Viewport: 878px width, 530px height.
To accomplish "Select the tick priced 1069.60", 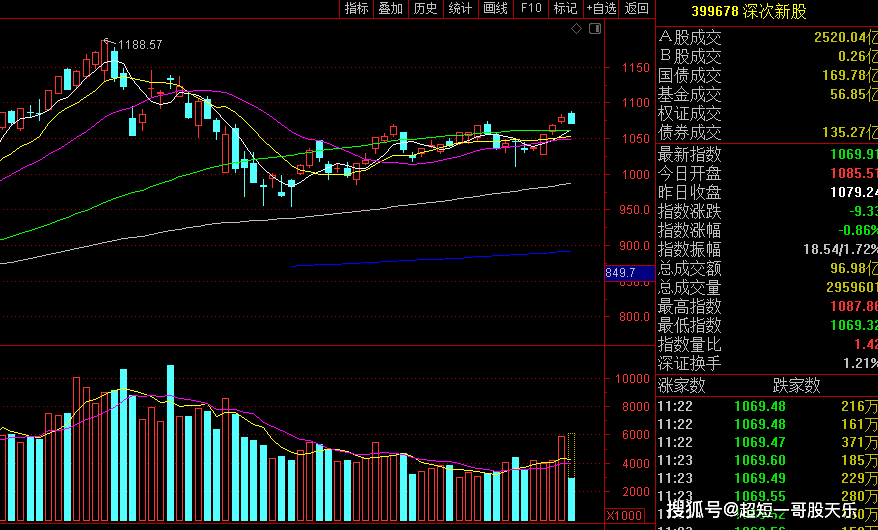I will (x=767, y=460).
